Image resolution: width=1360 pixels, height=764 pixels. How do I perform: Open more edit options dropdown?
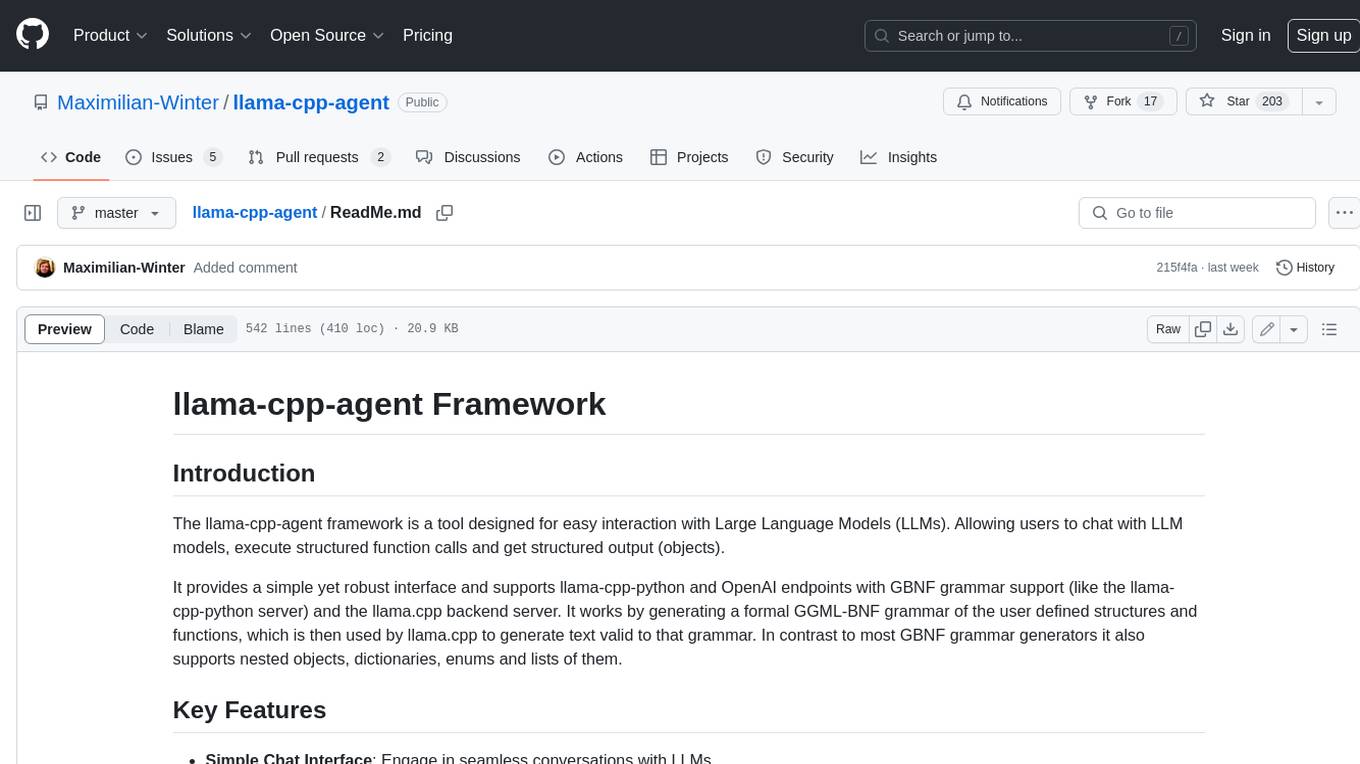1294,329
